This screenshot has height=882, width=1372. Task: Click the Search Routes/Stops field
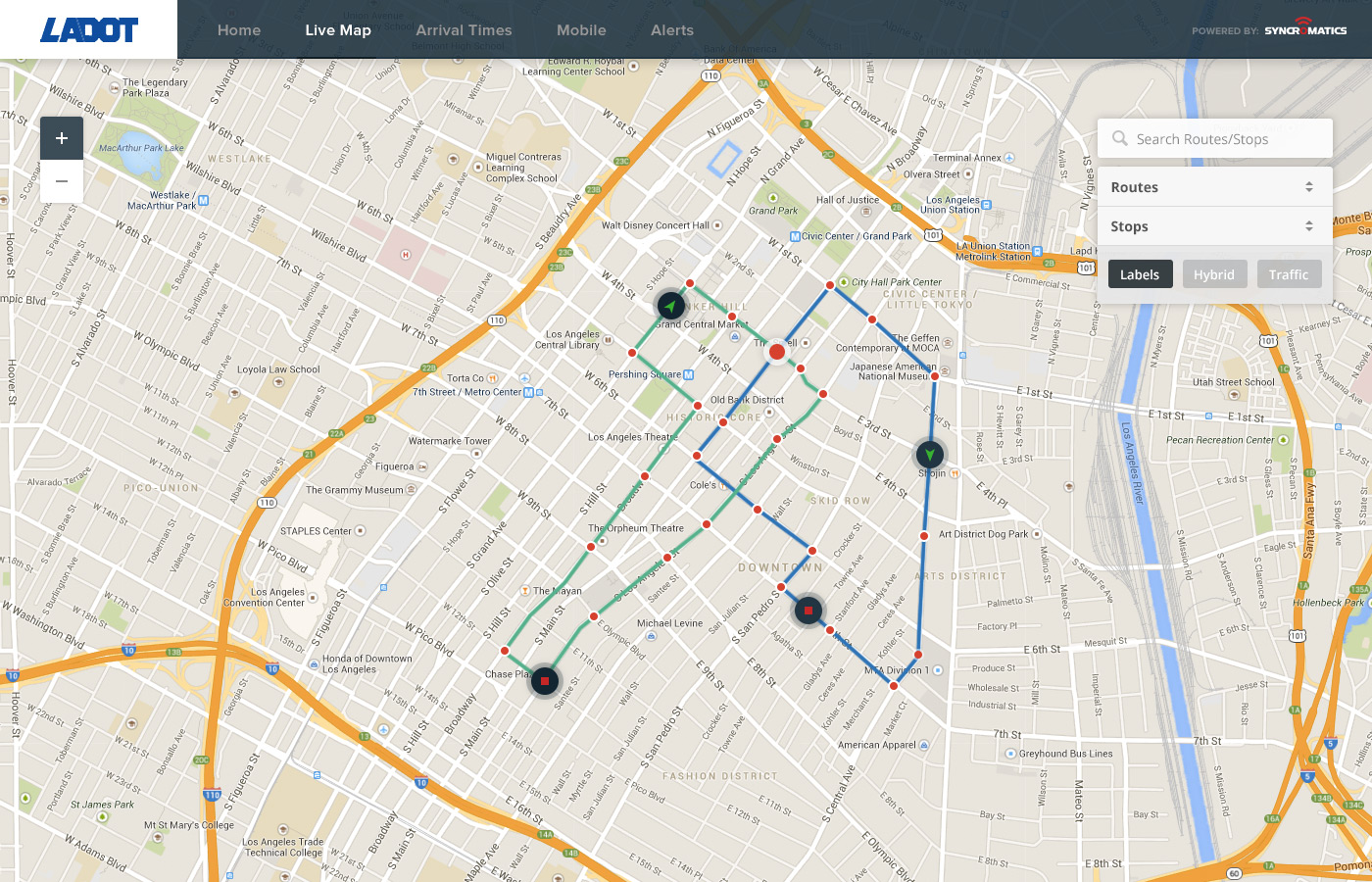1225,139
